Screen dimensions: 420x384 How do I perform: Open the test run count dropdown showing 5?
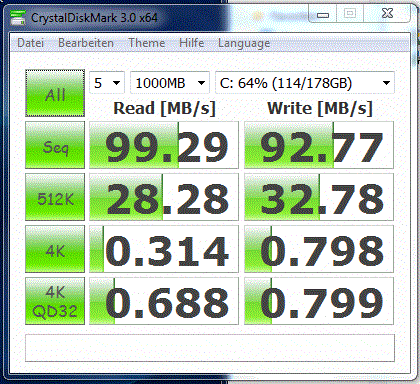(107, 82)
